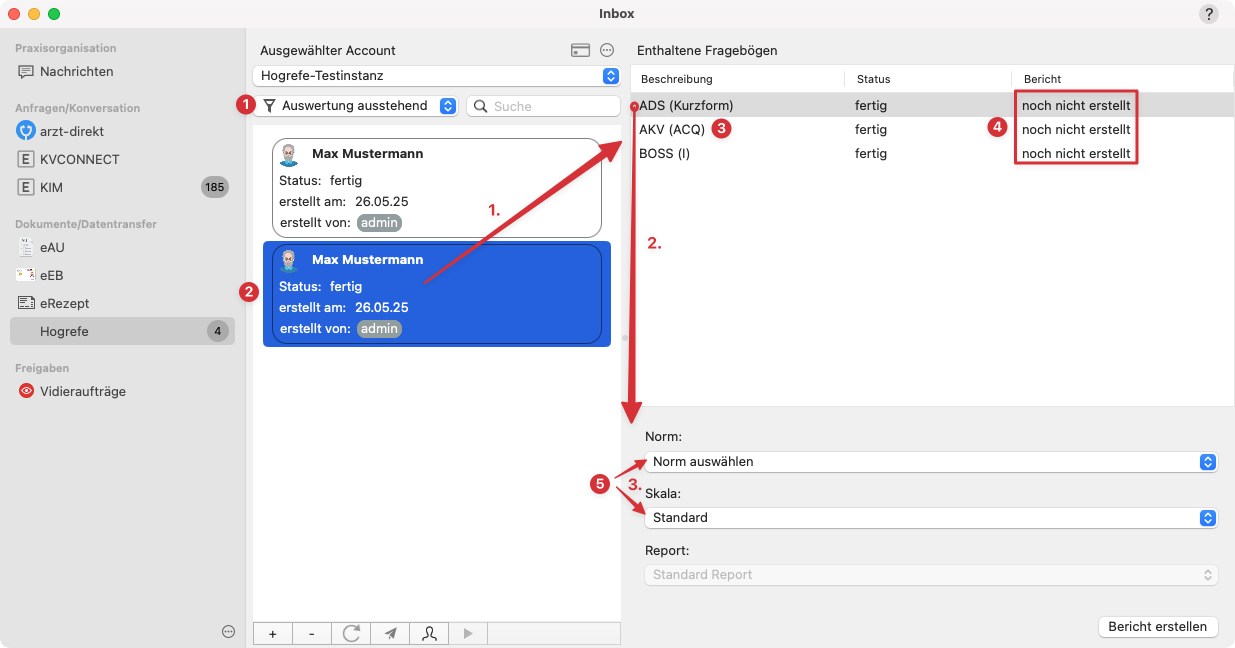Open the sidebar ellipsis options button
Image resolution: width=1235 pixels, height=648 pixels.
pyautogui.click(x=228, y=631)
